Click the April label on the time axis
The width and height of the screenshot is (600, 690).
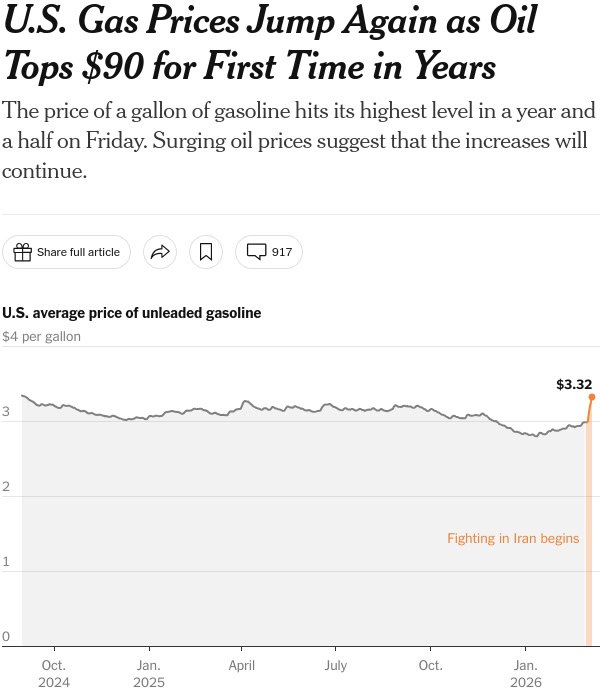coord(241,665)
